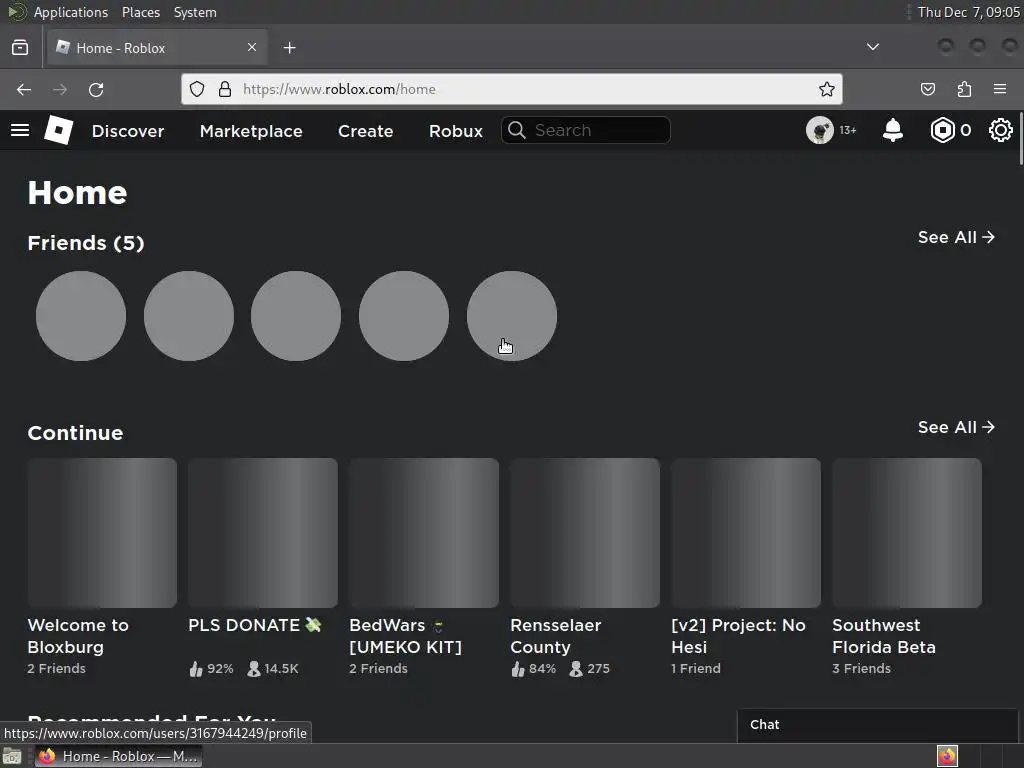1024x768 pixels.
Task: Click the search magnifier icon
Action: [x=517, y=130]
